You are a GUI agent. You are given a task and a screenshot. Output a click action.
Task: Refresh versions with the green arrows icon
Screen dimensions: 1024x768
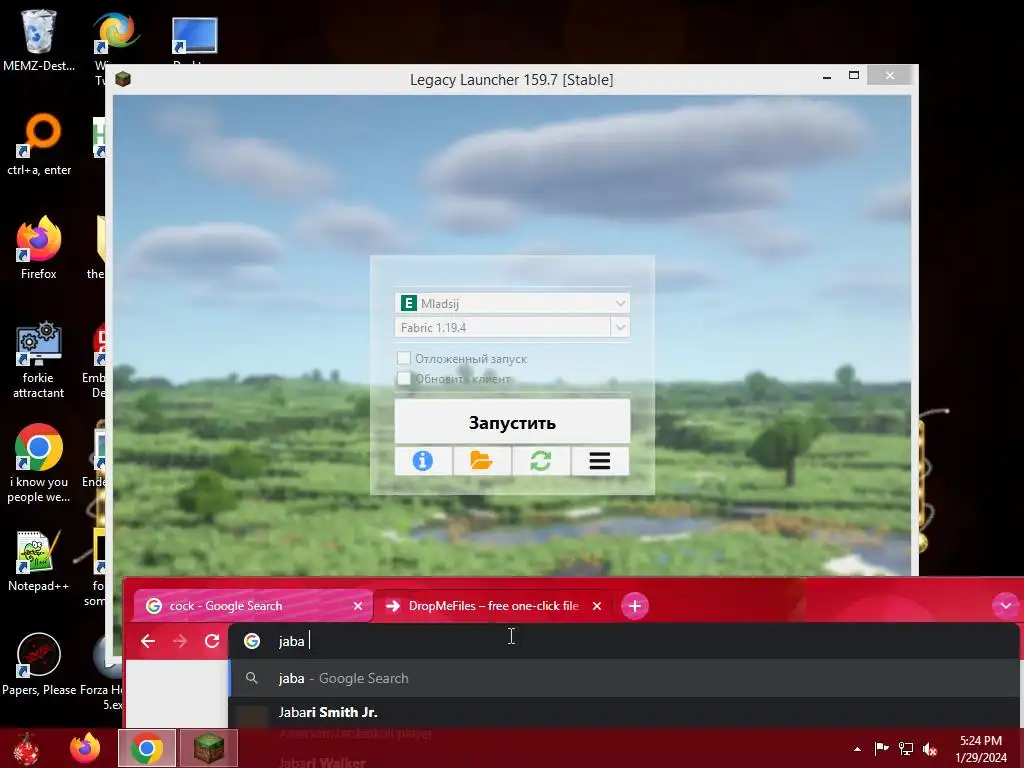541,461
